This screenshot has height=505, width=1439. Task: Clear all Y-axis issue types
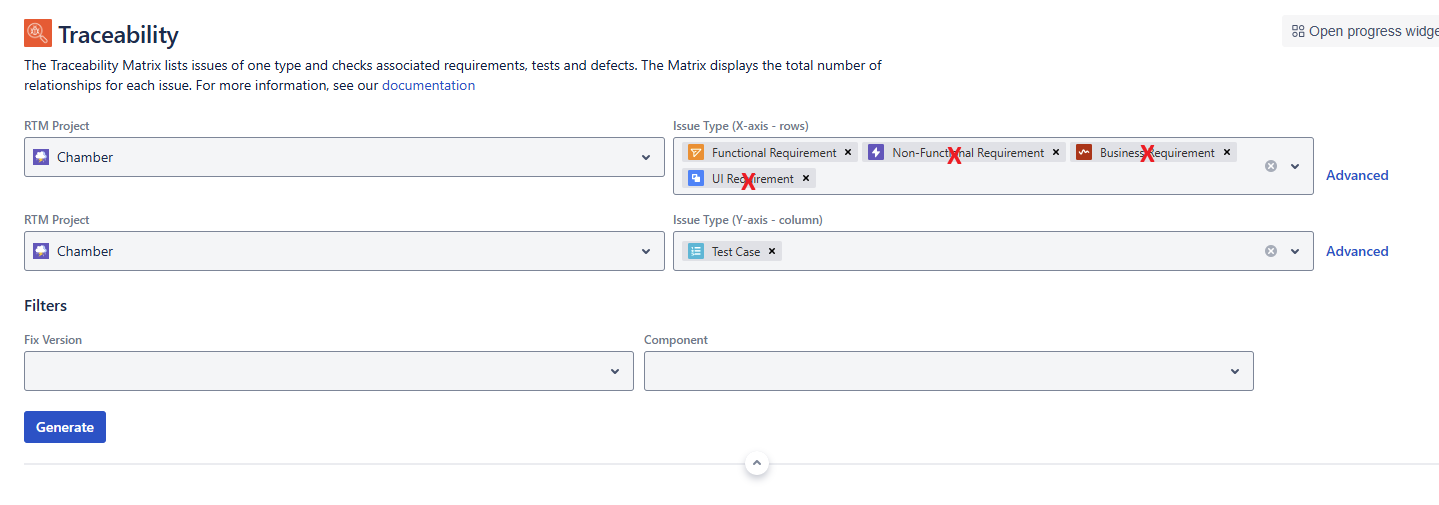pos(1271,251)
